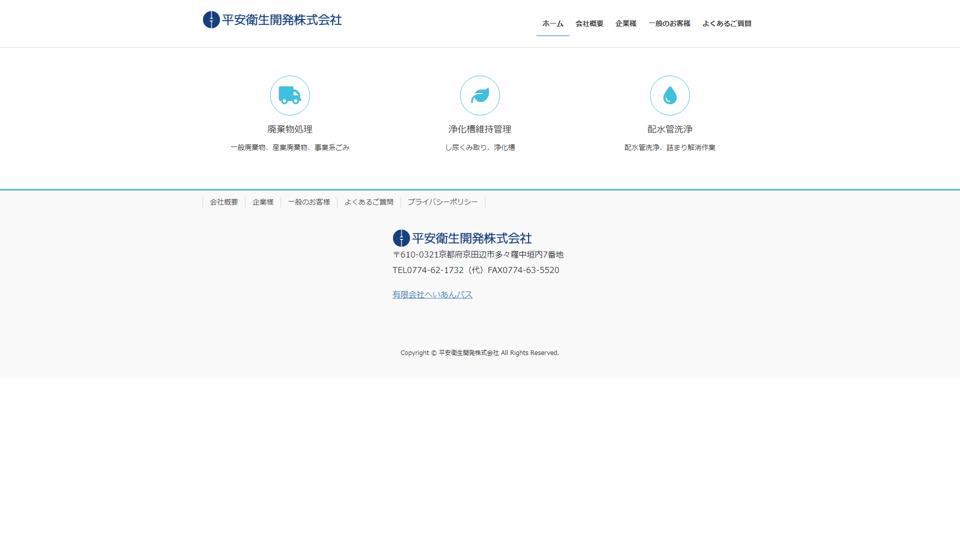Select the ホーム tab in the header navigation
The image size is (960, 540).
(553, 24)
